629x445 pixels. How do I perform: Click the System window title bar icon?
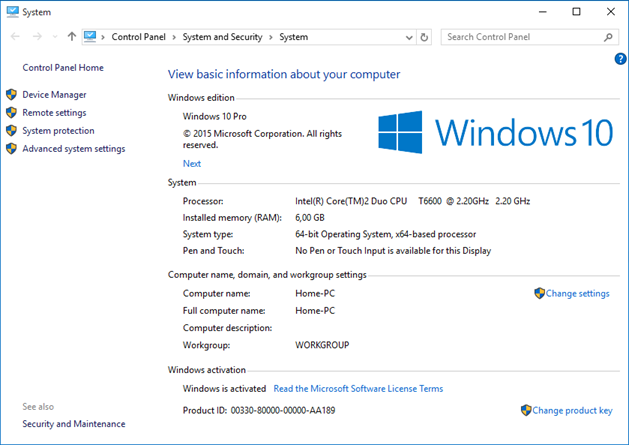12,12
